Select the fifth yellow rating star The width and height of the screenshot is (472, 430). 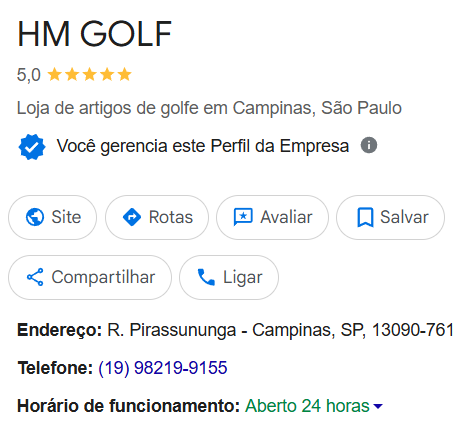click(x=124, y=74)
